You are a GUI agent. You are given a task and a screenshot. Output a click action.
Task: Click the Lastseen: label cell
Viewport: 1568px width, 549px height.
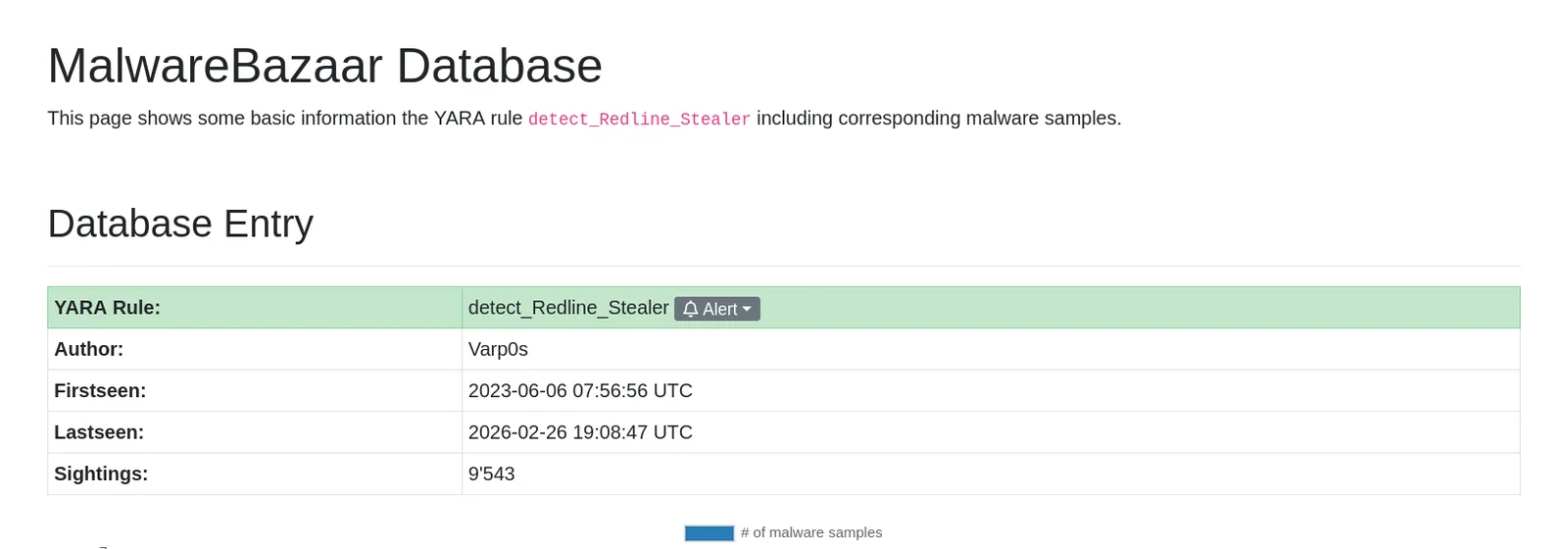(255, 432)
